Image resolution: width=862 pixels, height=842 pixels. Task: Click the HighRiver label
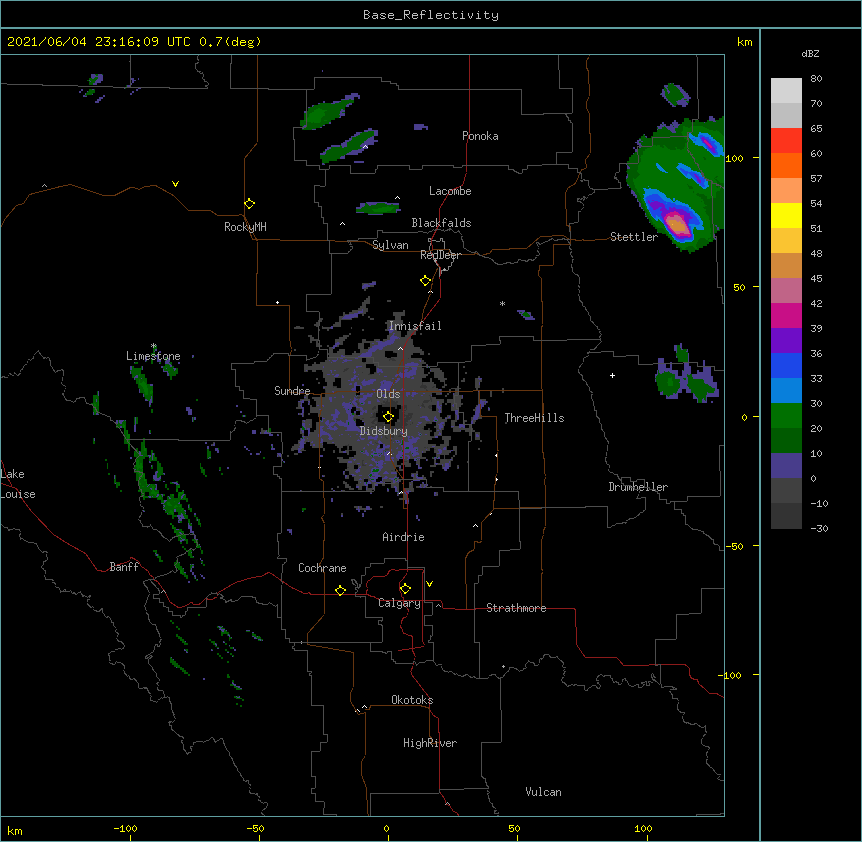(x=430, y=743)
